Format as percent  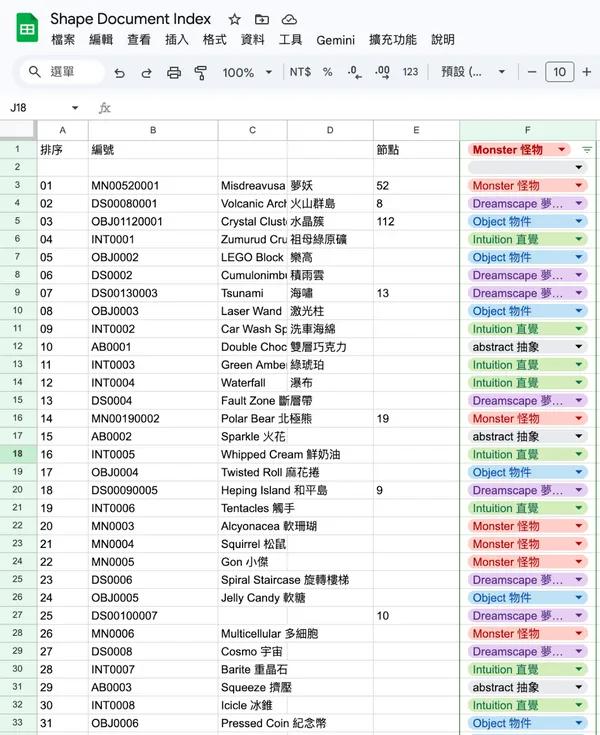click(x=328, y=72)
